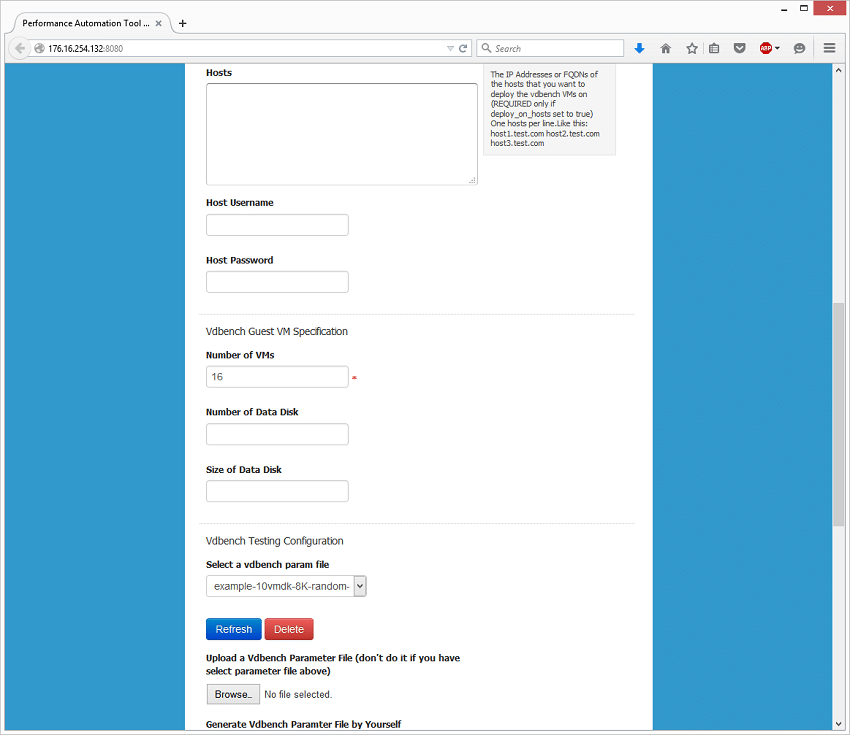Click the page scrollbar thumb

[x=838, y=414]
